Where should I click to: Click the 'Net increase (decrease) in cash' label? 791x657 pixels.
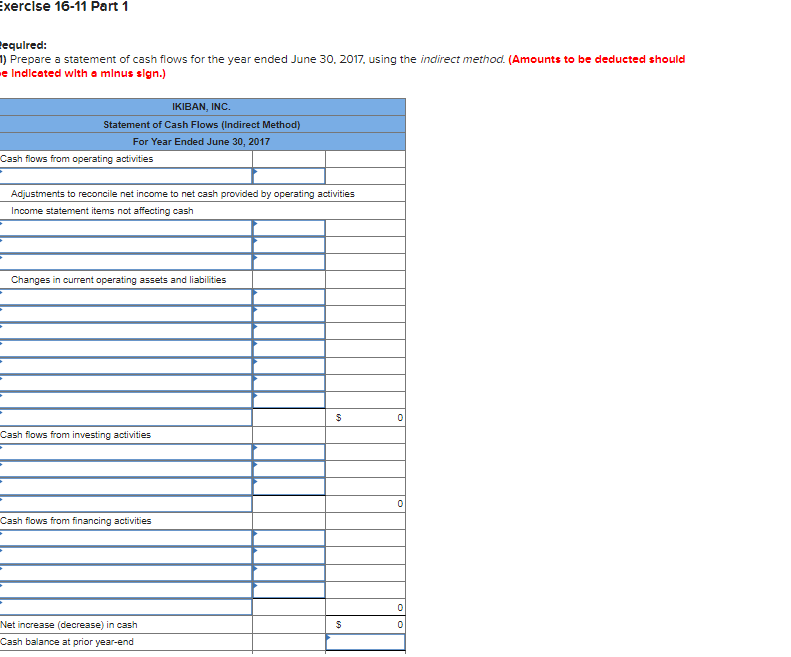tap(69, 625)
